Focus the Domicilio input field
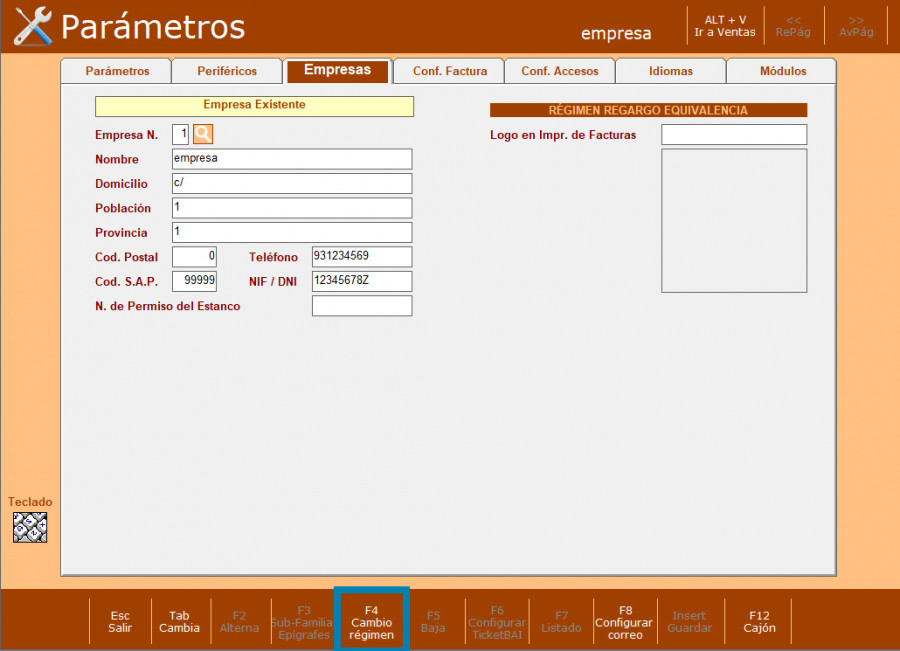Screen dimensions: 900x651 [x=291, y=183]
